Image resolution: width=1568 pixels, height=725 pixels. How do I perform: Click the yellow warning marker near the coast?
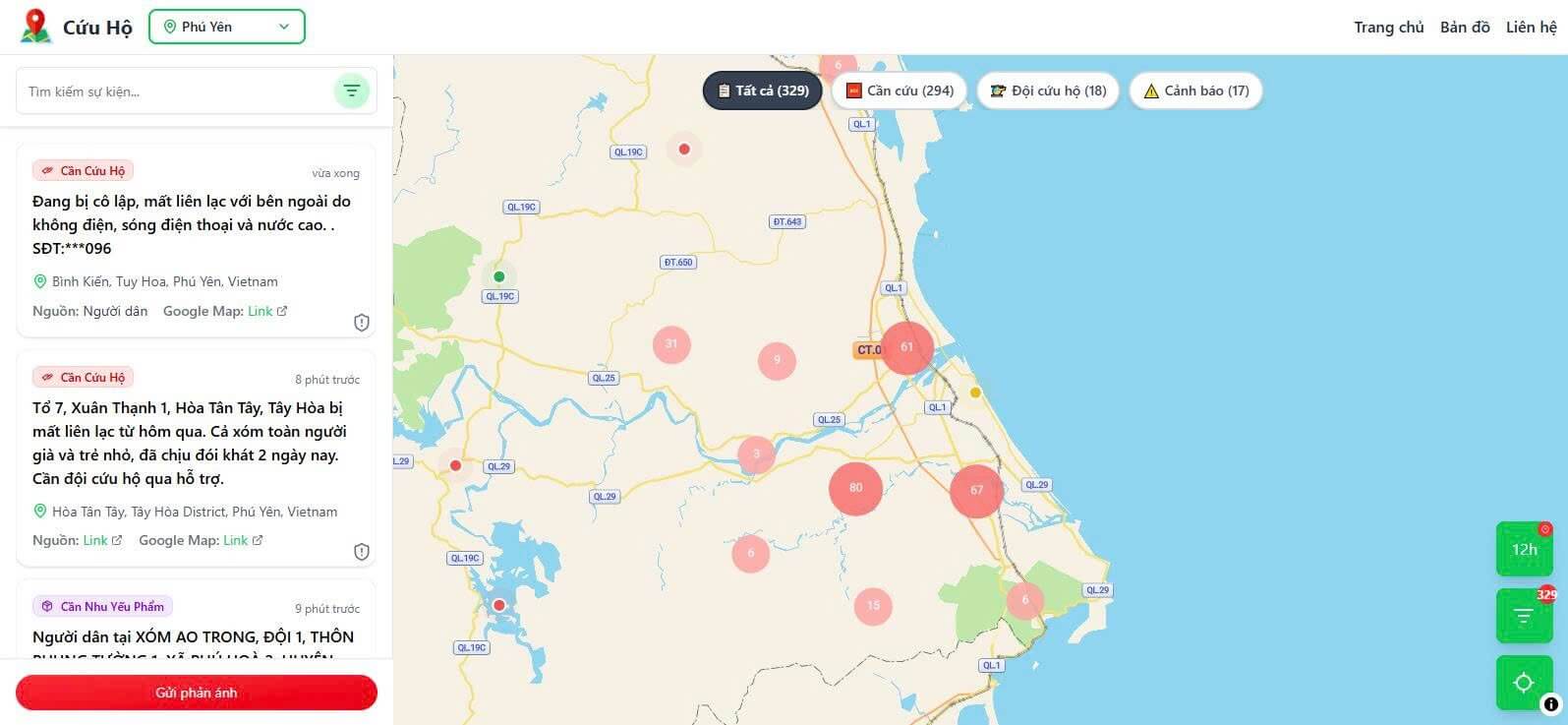coord(975,393)
